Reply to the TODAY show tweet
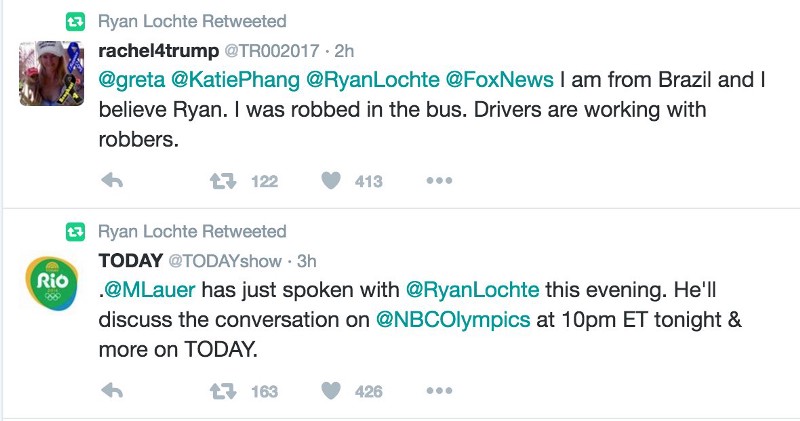The height and width of the screenshot is (421, 800). coord(113,391)
